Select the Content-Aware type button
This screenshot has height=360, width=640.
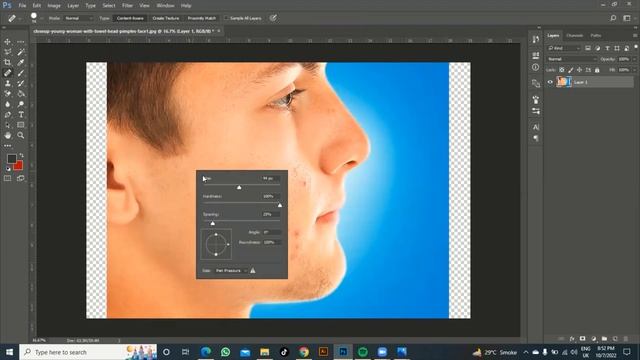click(x=130, y=18)
